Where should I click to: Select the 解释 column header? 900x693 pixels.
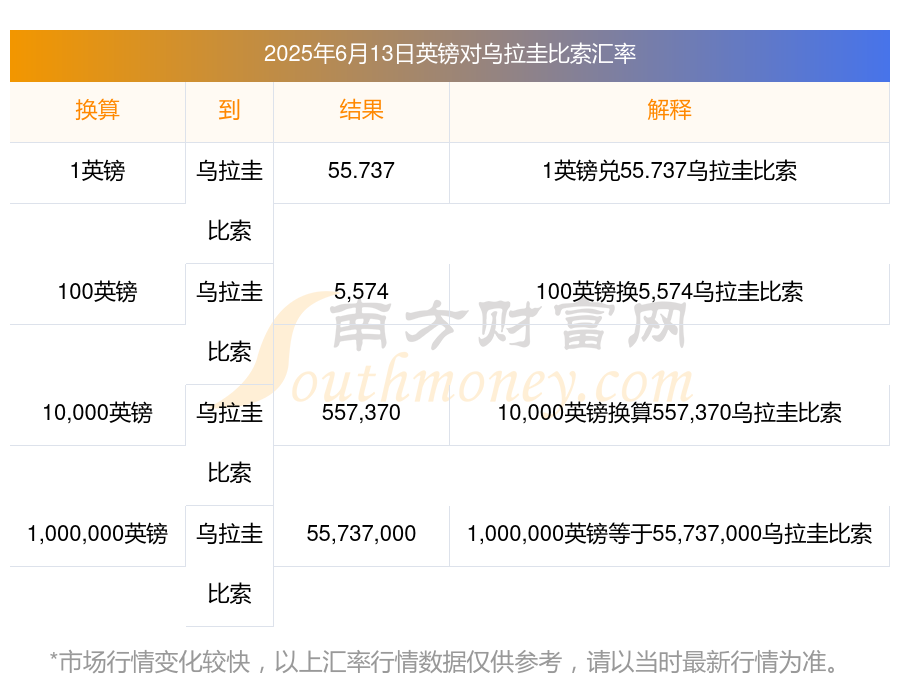[669, 110]
